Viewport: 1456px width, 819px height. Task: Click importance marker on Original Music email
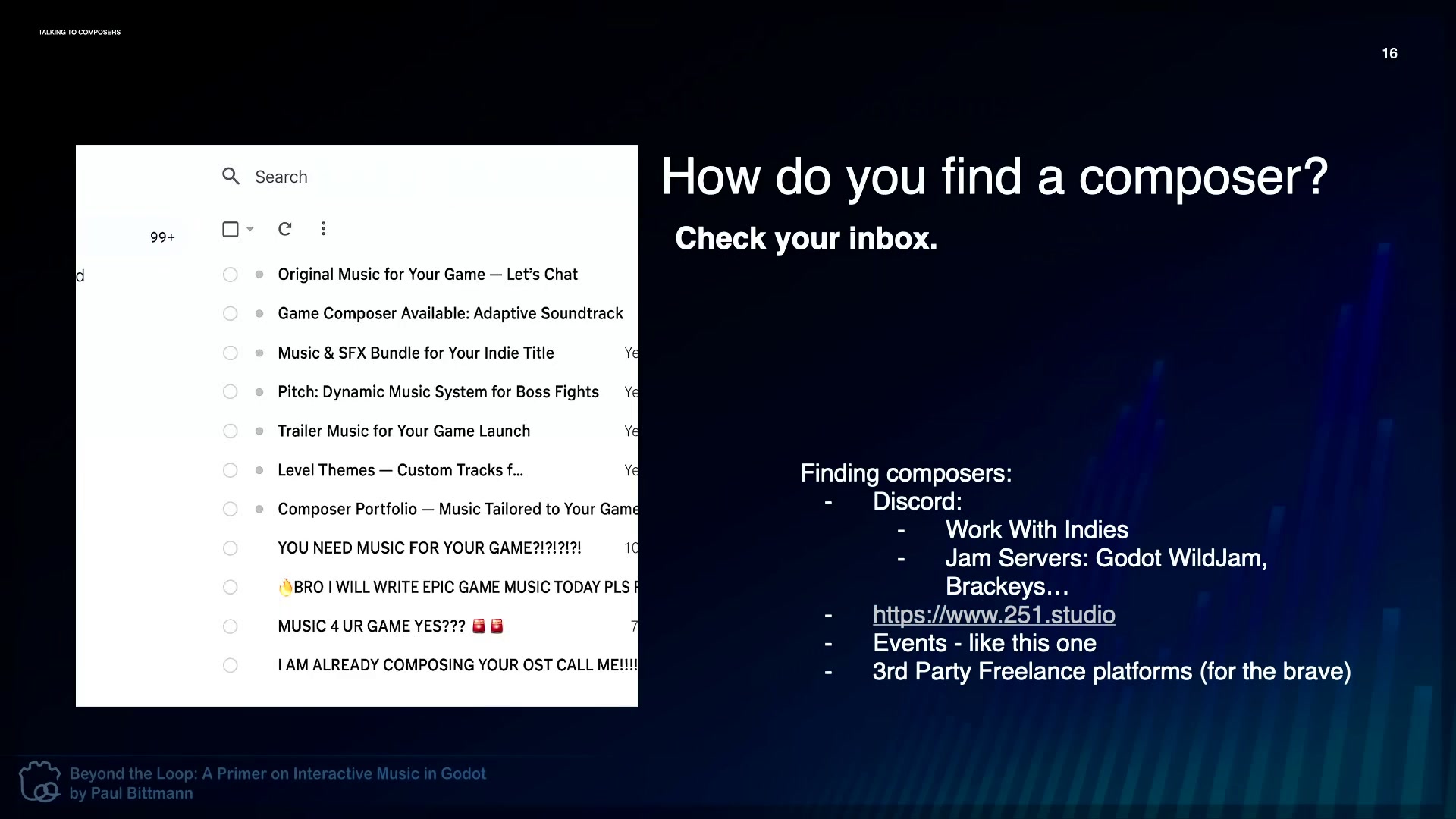tap(259, 275)
